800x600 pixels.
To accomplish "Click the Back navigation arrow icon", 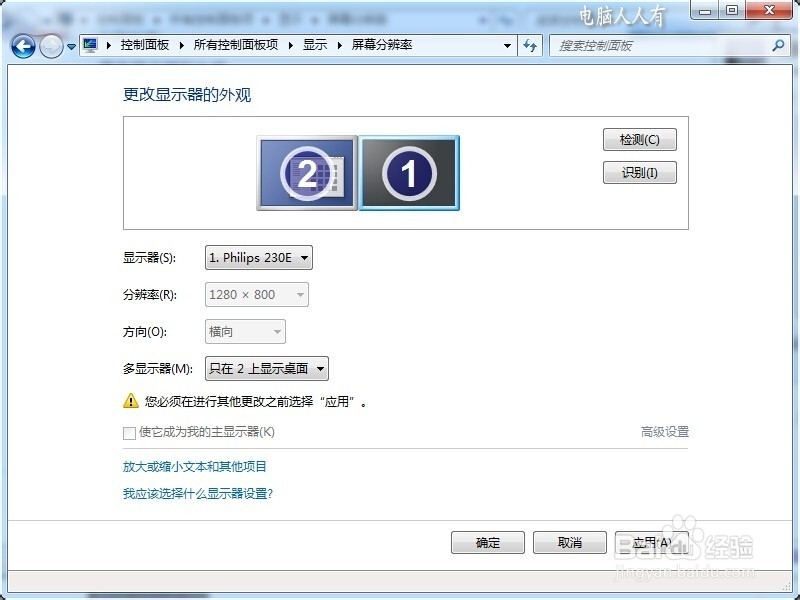I will coord(22,45).
